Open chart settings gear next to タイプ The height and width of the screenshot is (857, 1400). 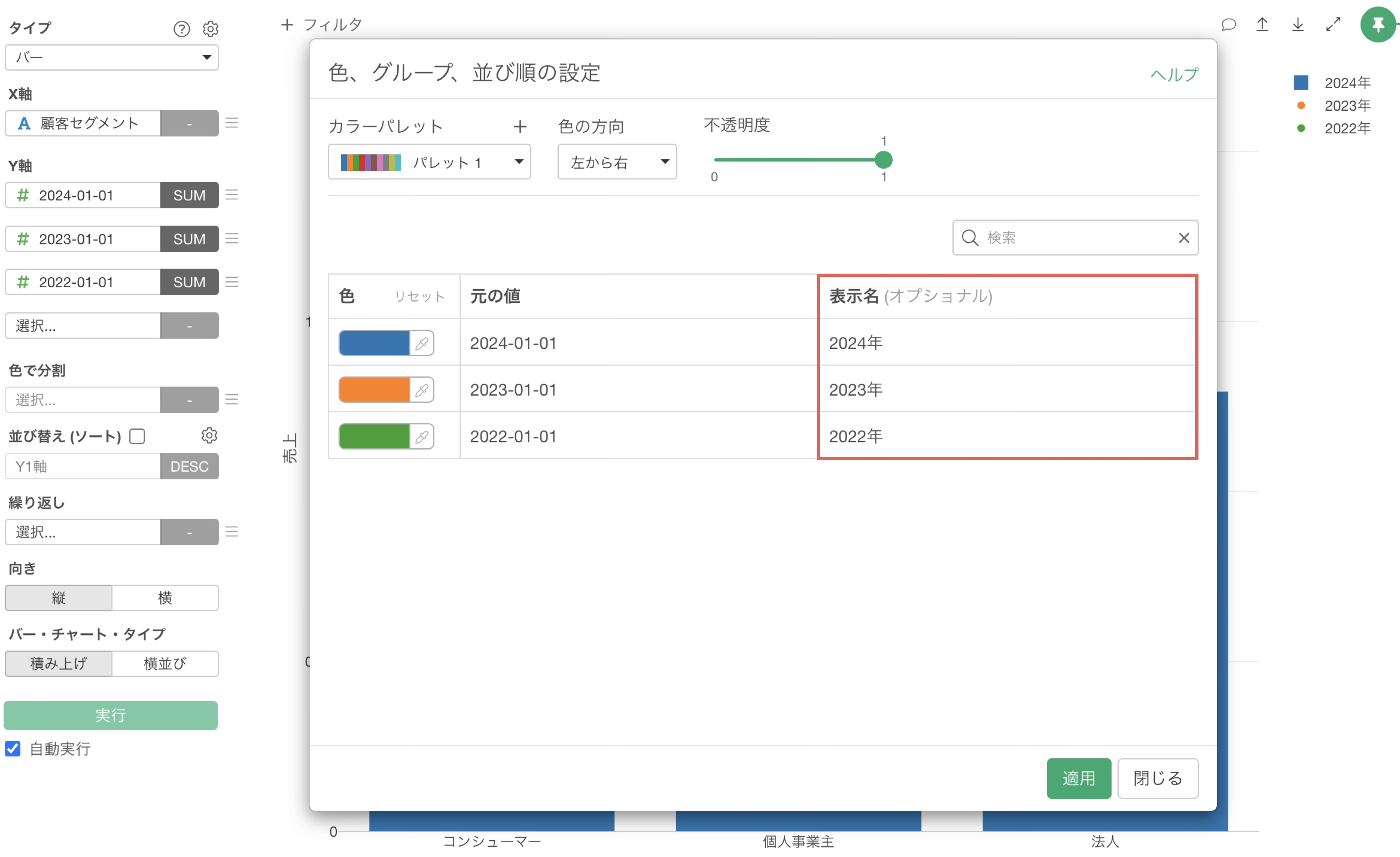point(210,29)
